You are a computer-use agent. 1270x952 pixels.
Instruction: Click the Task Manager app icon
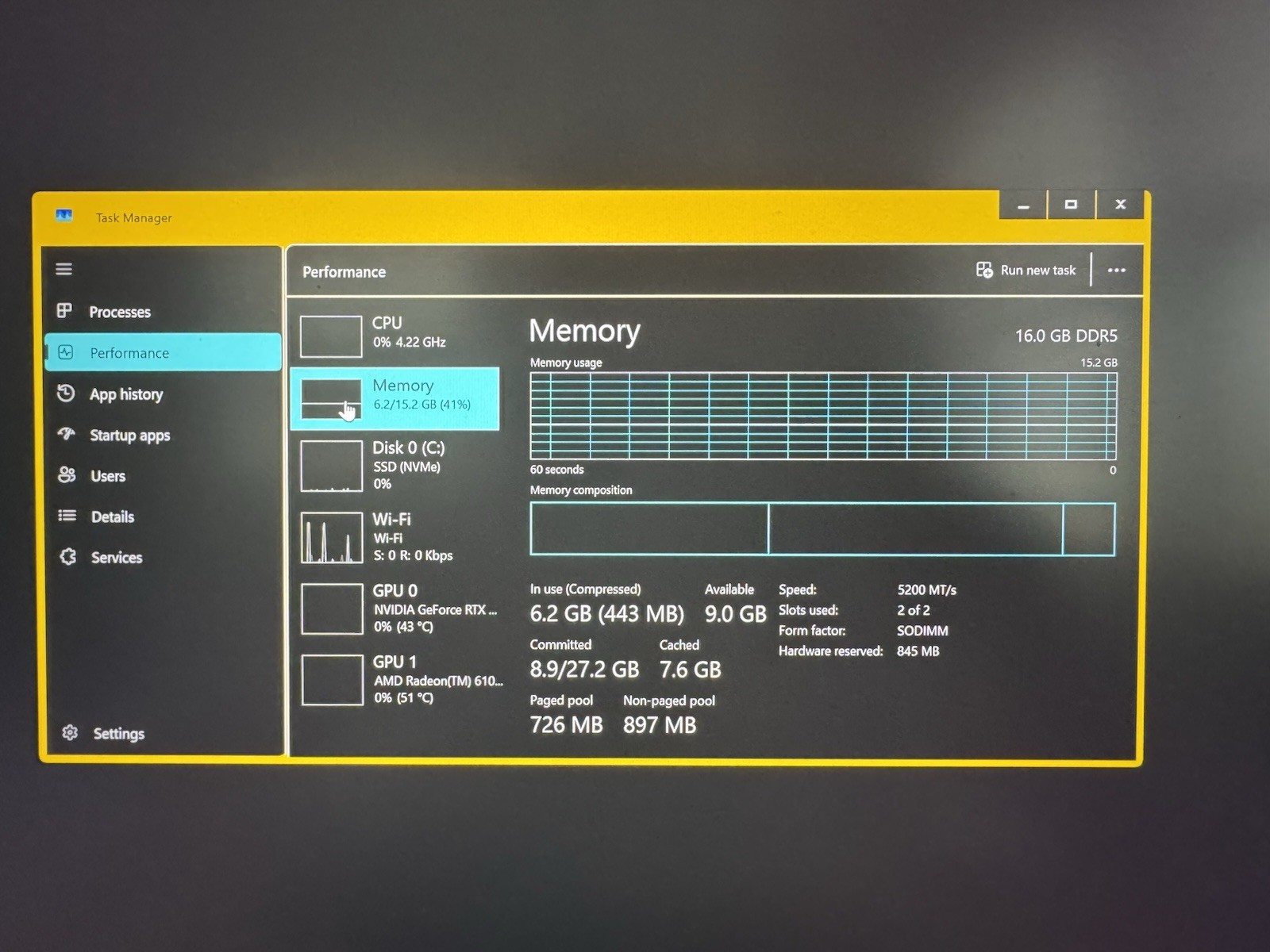(64, 216)
